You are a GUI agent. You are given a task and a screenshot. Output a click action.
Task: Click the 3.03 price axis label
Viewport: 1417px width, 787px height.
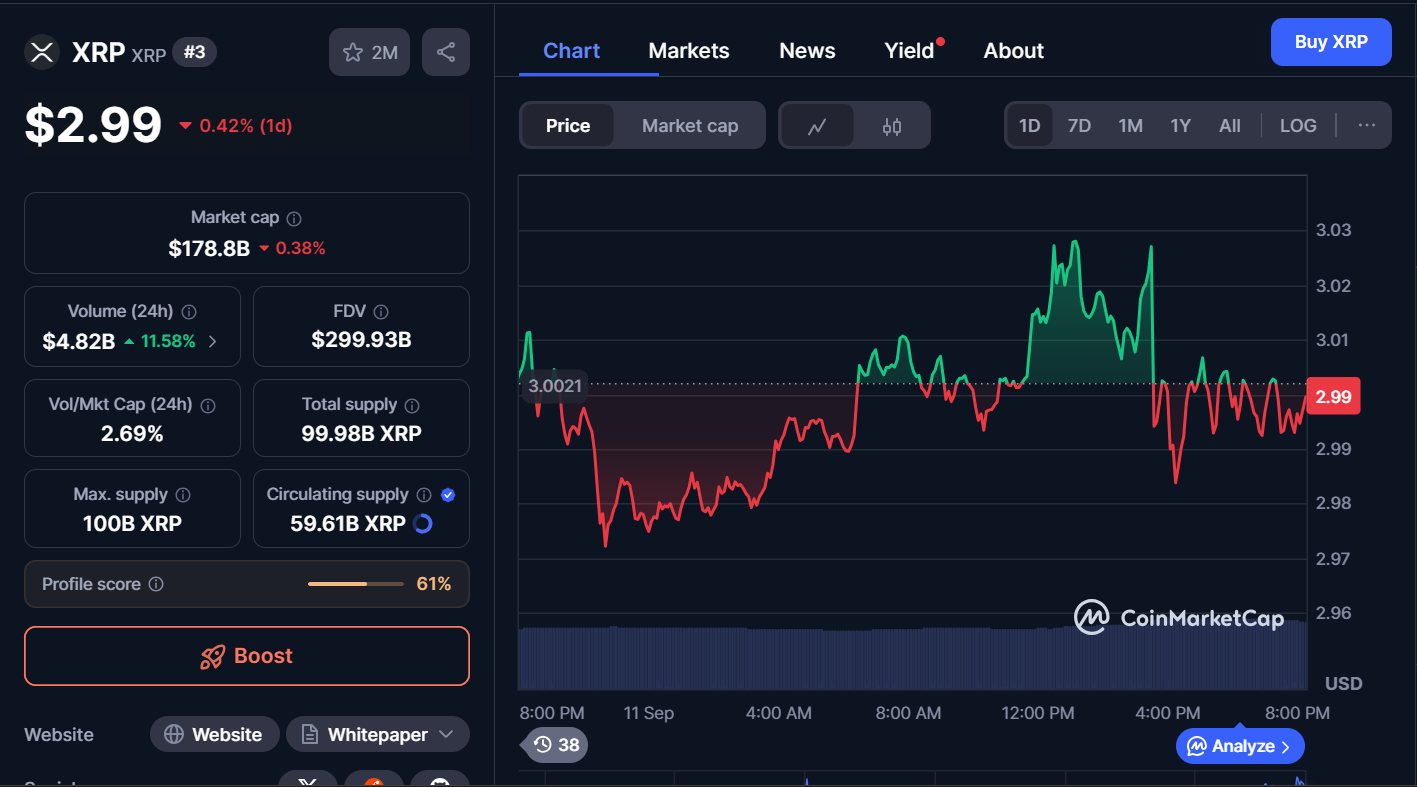tap(1333, 230)
